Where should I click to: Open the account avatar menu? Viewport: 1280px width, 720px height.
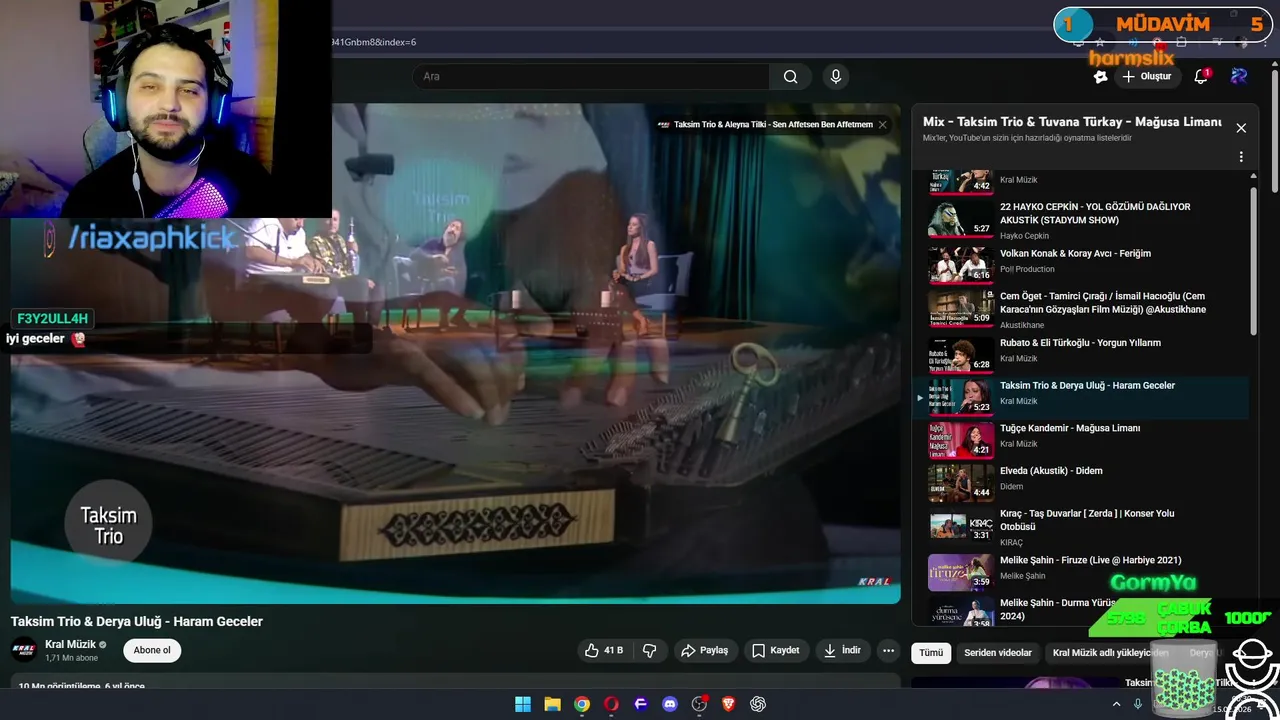(1239, 76)
